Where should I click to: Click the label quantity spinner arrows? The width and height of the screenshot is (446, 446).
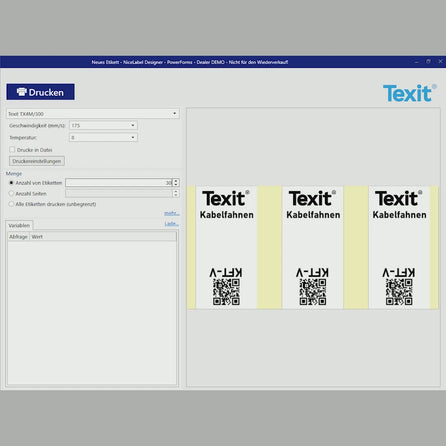click(176, 183)
